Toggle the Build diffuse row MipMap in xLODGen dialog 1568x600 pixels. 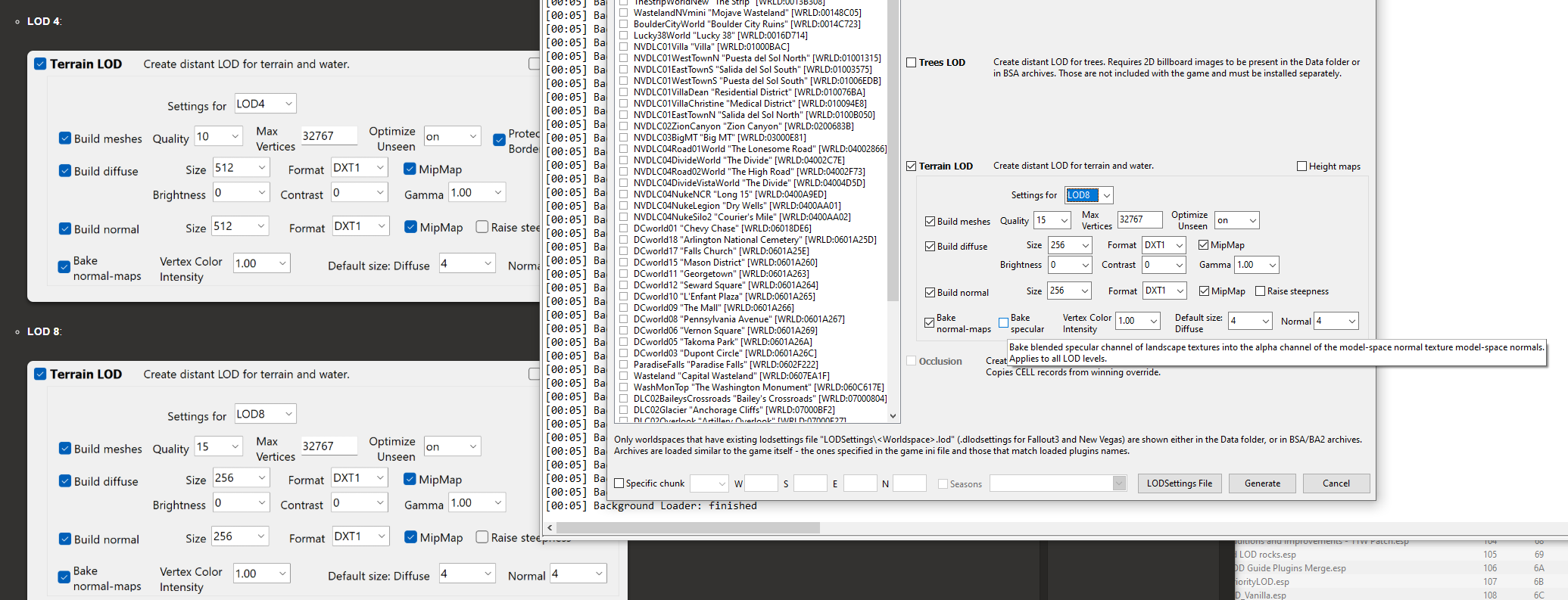click(1203, 245)
